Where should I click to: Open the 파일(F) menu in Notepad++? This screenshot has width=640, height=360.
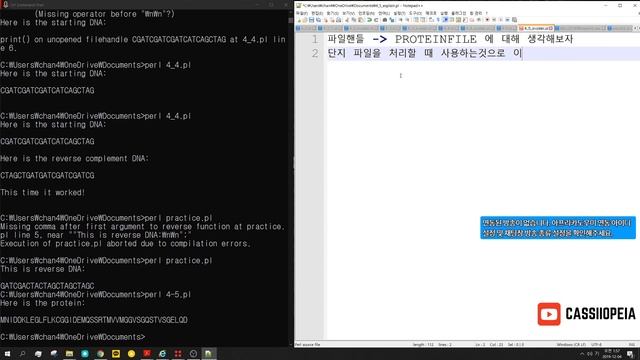coord(302,13)
